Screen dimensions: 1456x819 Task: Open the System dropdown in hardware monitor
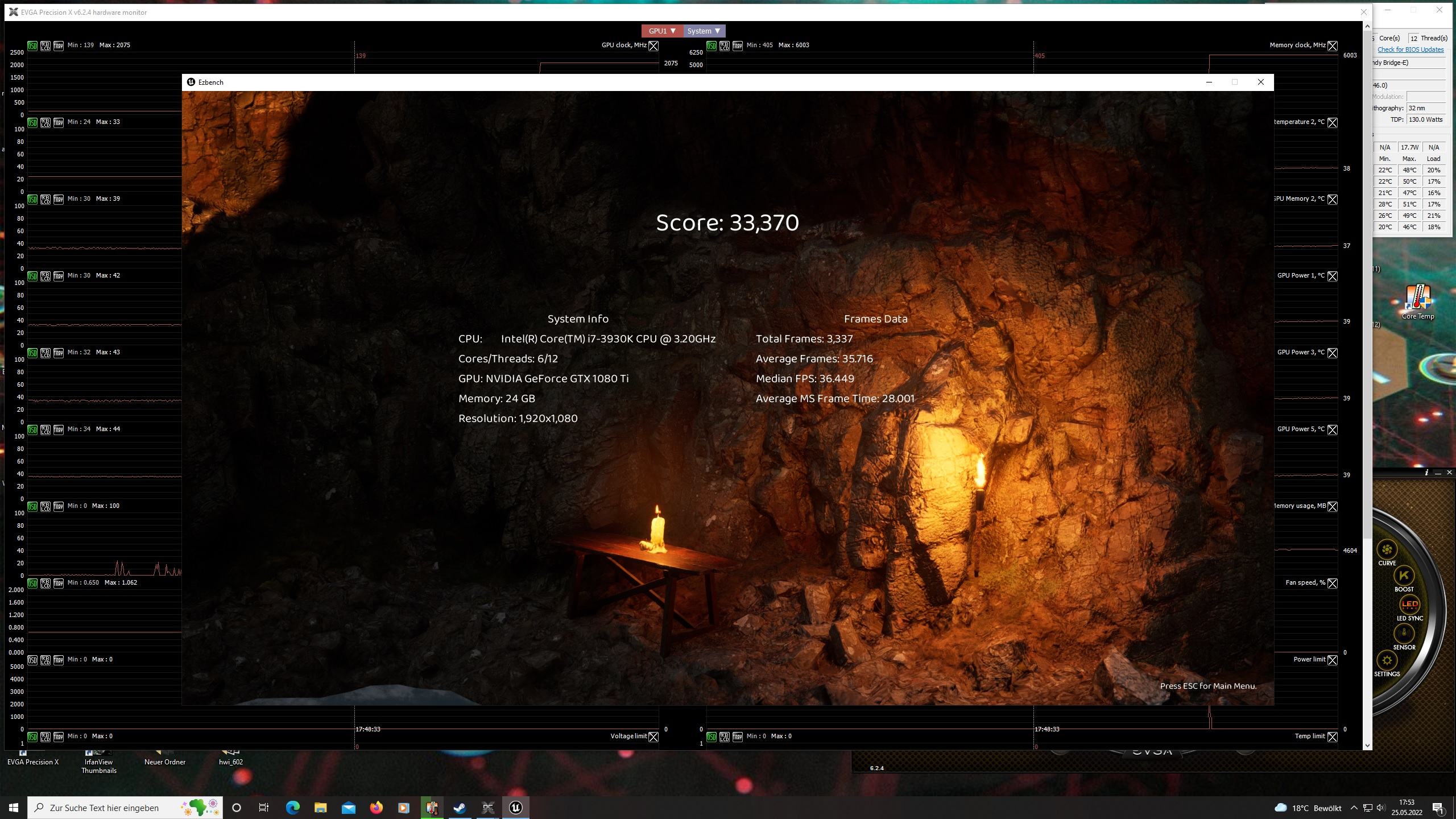coord(704,31)
